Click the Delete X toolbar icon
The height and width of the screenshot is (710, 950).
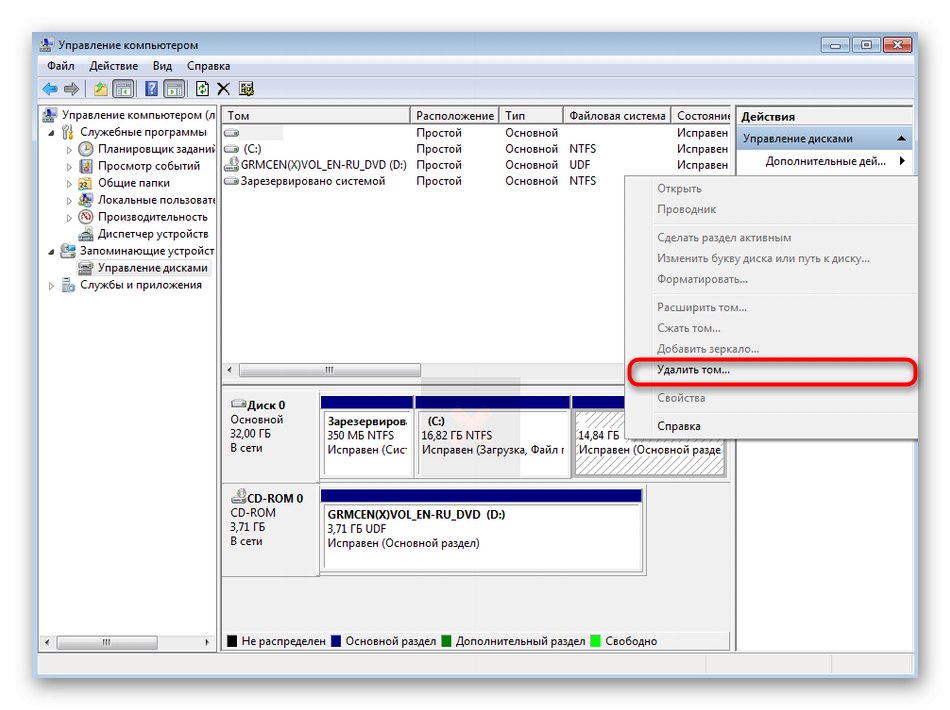pos(224,89)
